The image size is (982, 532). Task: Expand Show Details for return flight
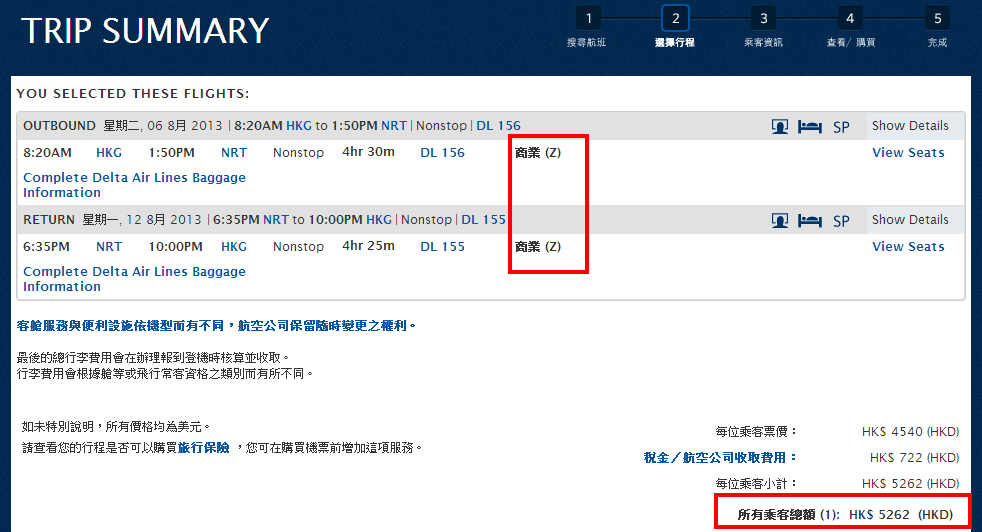(909, 220)
